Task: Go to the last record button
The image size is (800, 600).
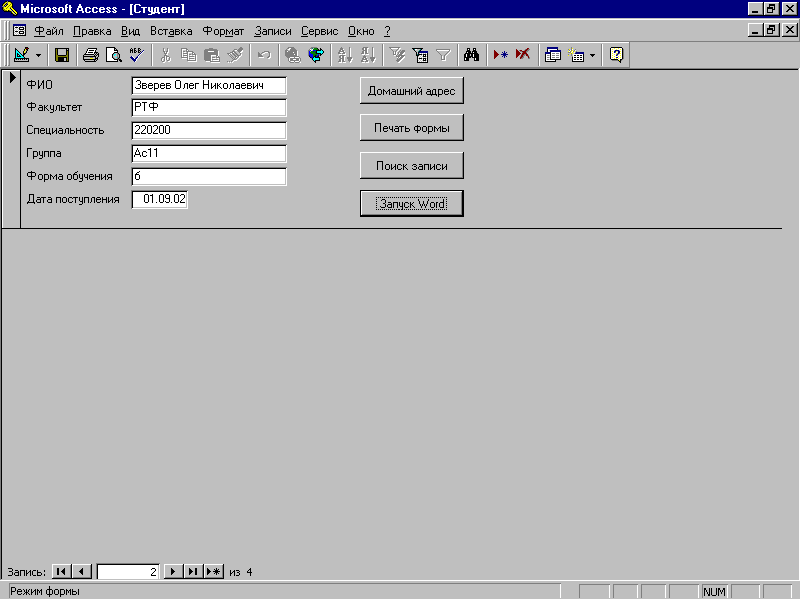Action: tap(193, 571)
